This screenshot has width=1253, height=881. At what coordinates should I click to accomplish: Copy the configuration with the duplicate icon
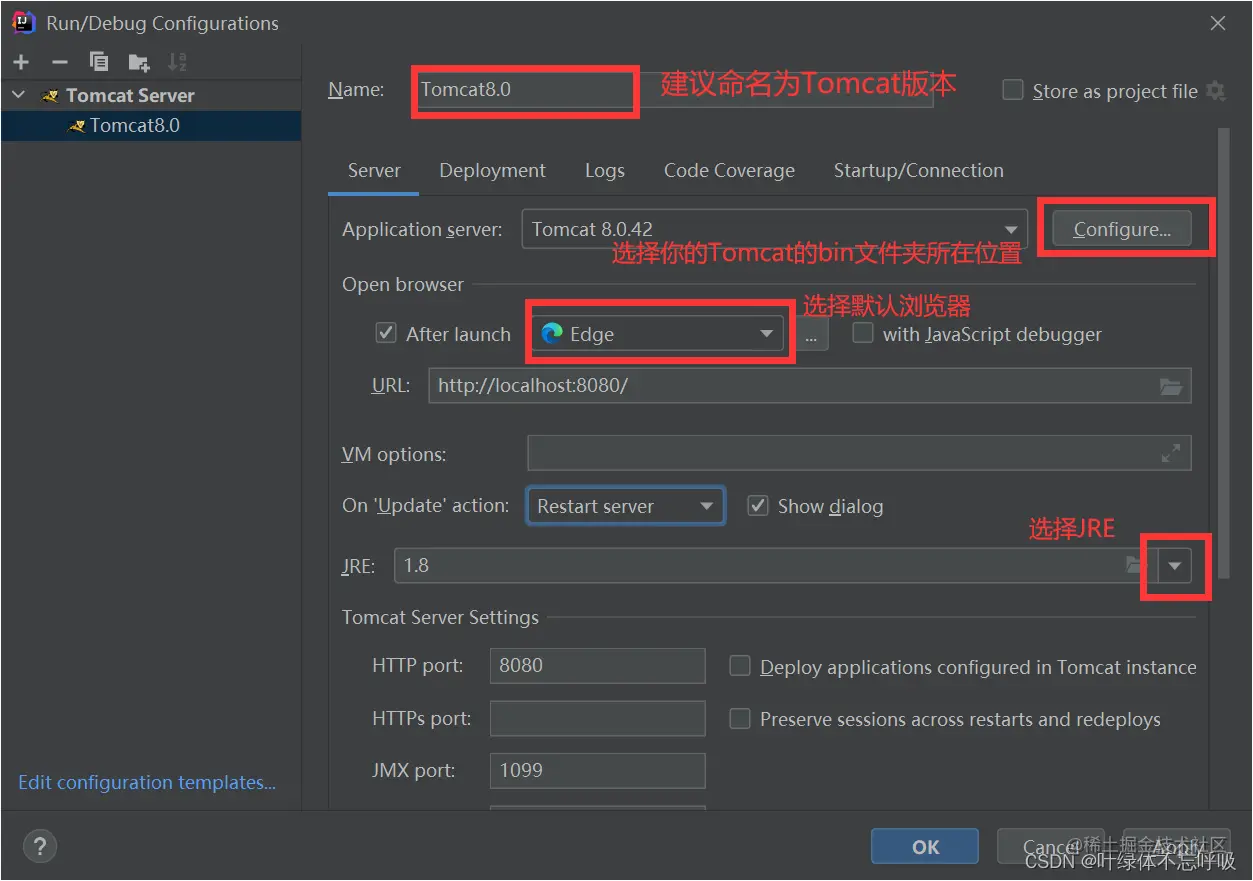(x=99, y=62)
